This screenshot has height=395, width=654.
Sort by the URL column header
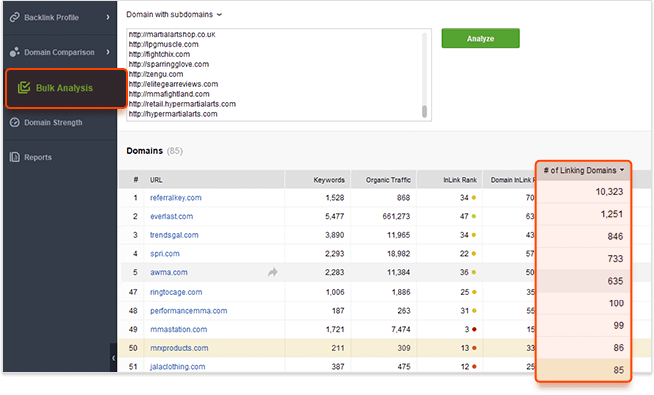pyautogui.click(x=156, y=180)
